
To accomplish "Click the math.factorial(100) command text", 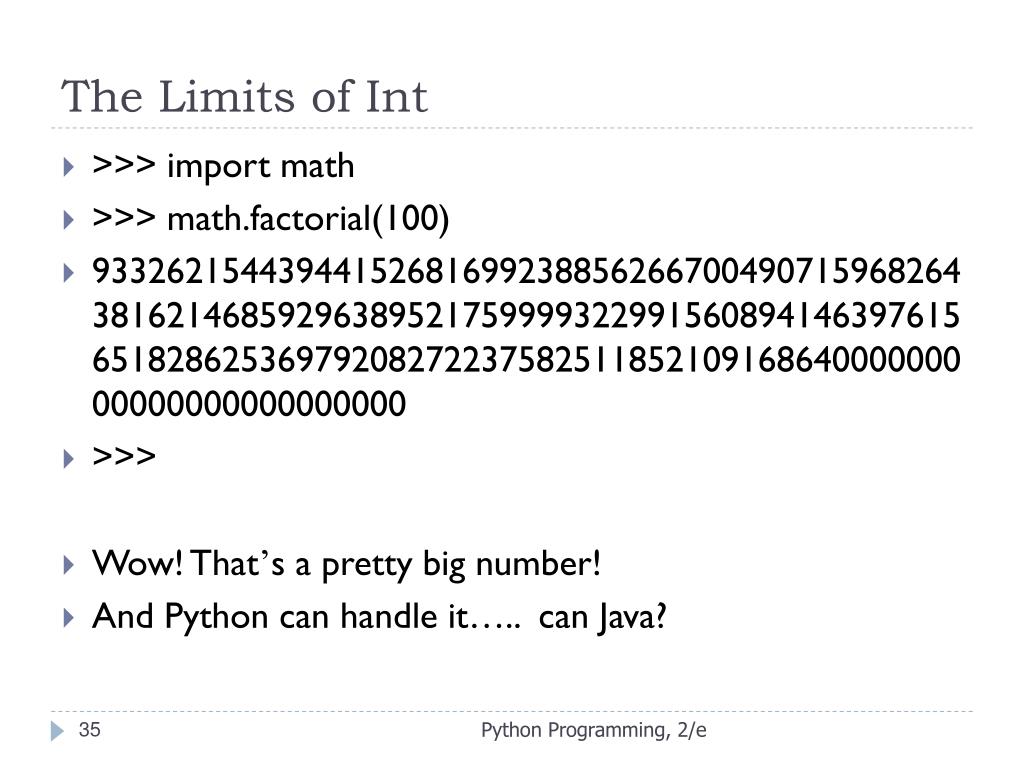I will pyautogui.click(x=308, y=219).
